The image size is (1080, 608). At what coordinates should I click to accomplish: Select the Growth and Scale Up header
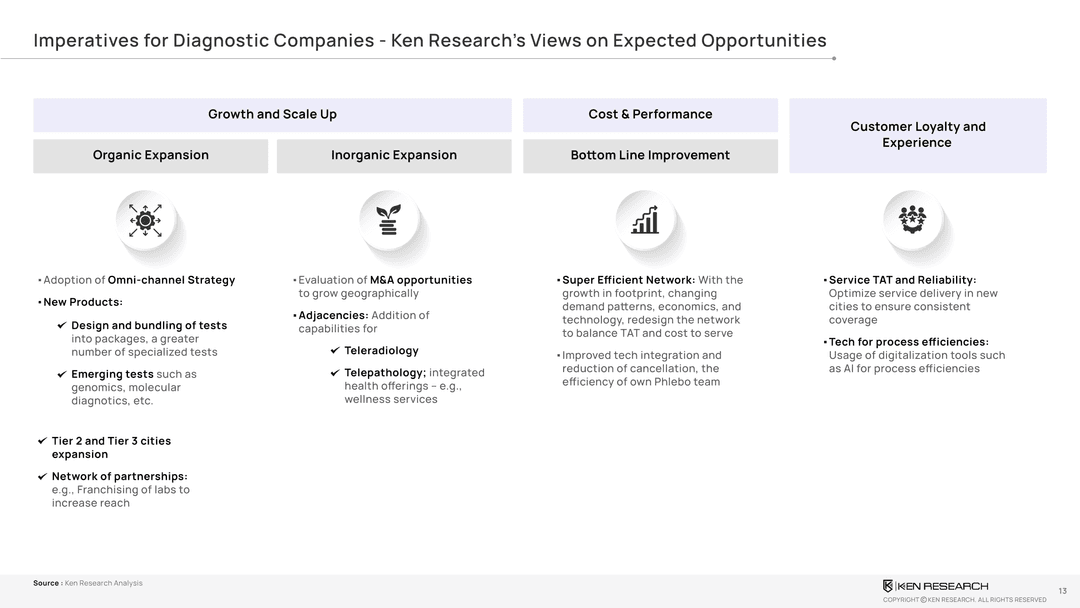(272, 115)
